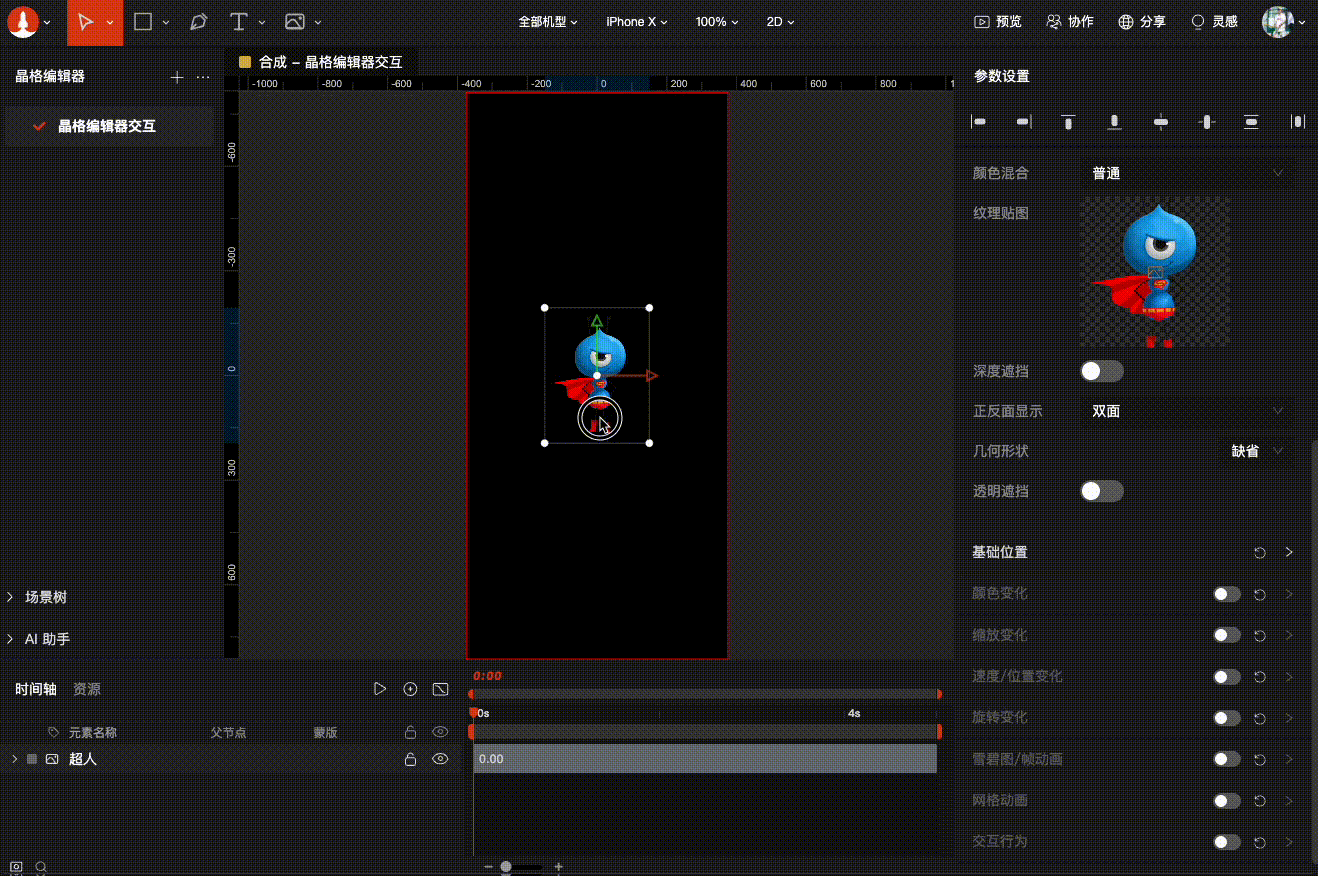Select the arrow selection tool
This screenshot has width=1318, height=876.
(86, 22)
